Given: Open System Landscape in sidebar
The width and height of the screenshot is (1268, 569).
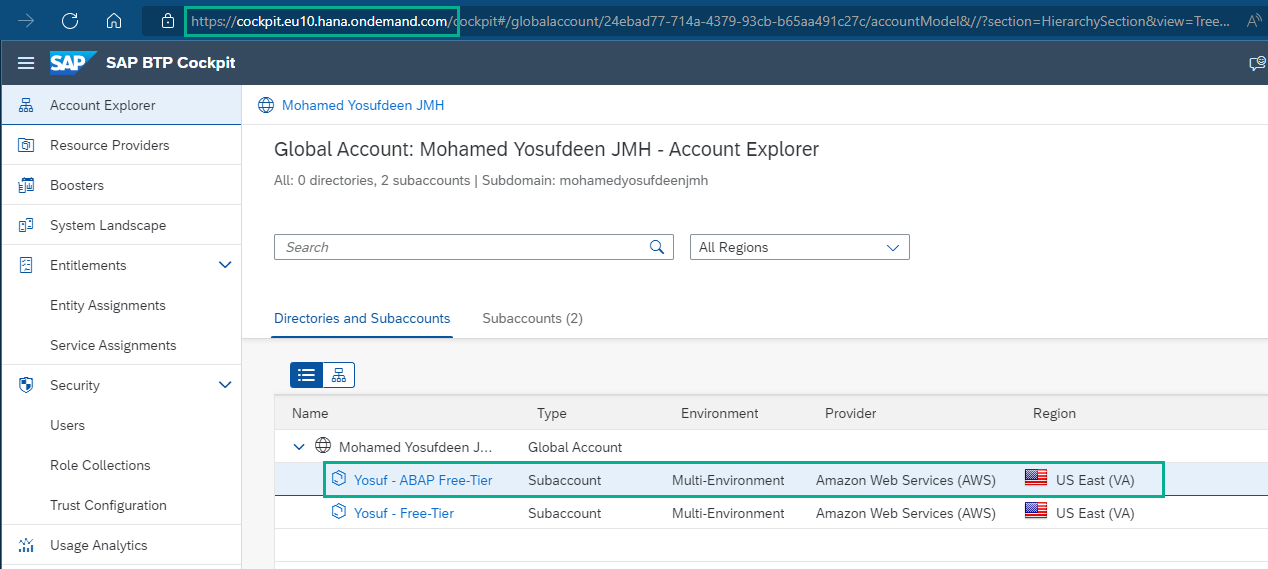Looking at the screenshot, I should pos(121,225).
